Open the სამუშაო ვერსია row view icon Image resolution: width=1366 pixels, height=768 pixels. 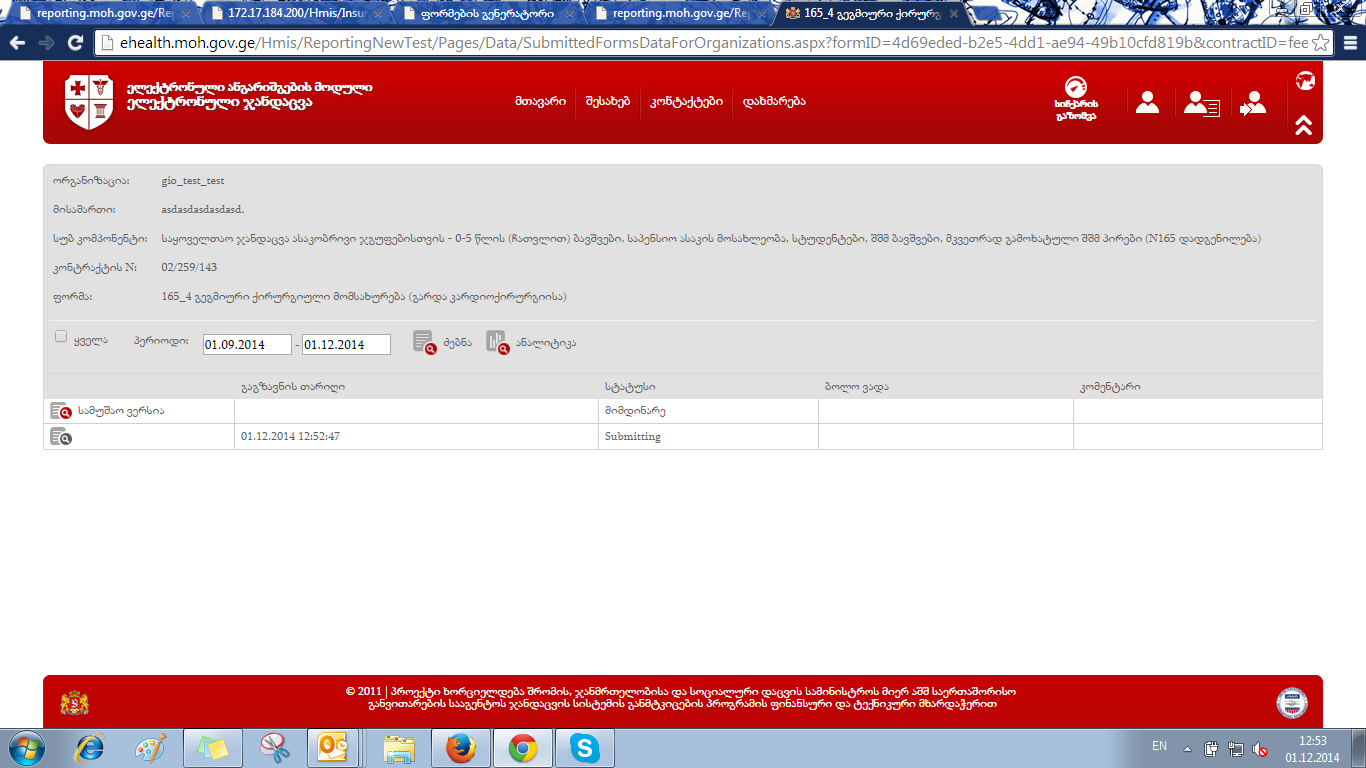pos(61,411)
